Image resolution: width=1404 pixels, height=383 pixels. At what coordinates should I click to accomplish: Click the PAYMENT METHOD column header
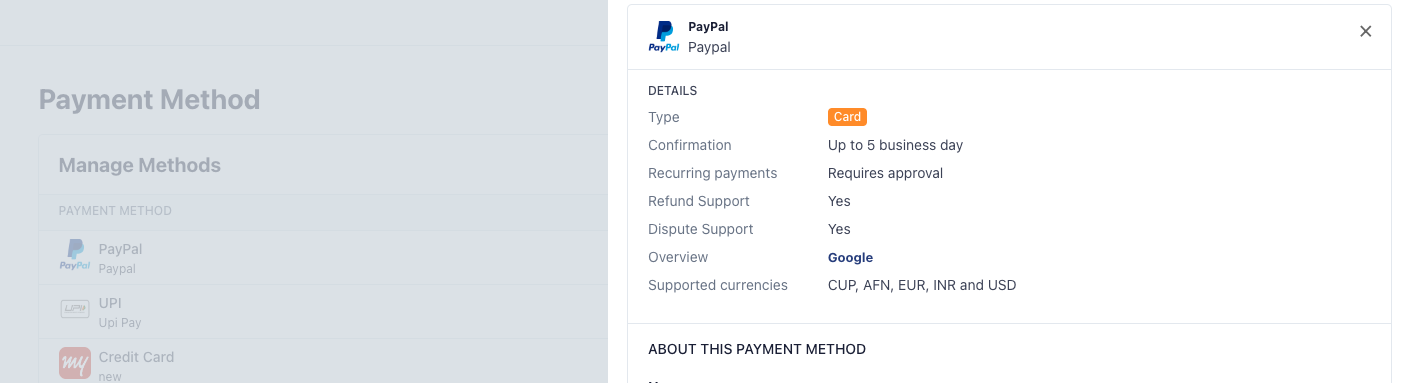click(115, 211)
